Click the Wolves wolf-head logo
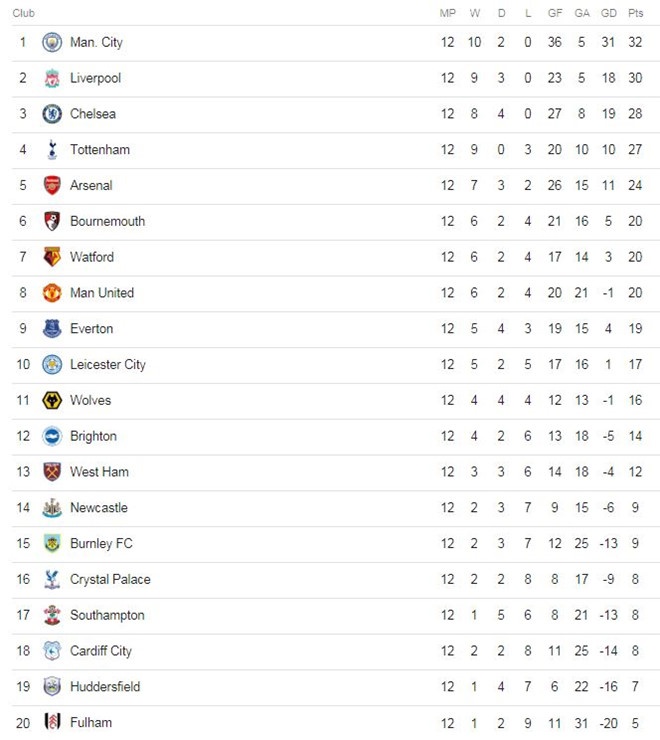Image resolution: width=660 pixels, height=740 pixels. click(52, 400)
